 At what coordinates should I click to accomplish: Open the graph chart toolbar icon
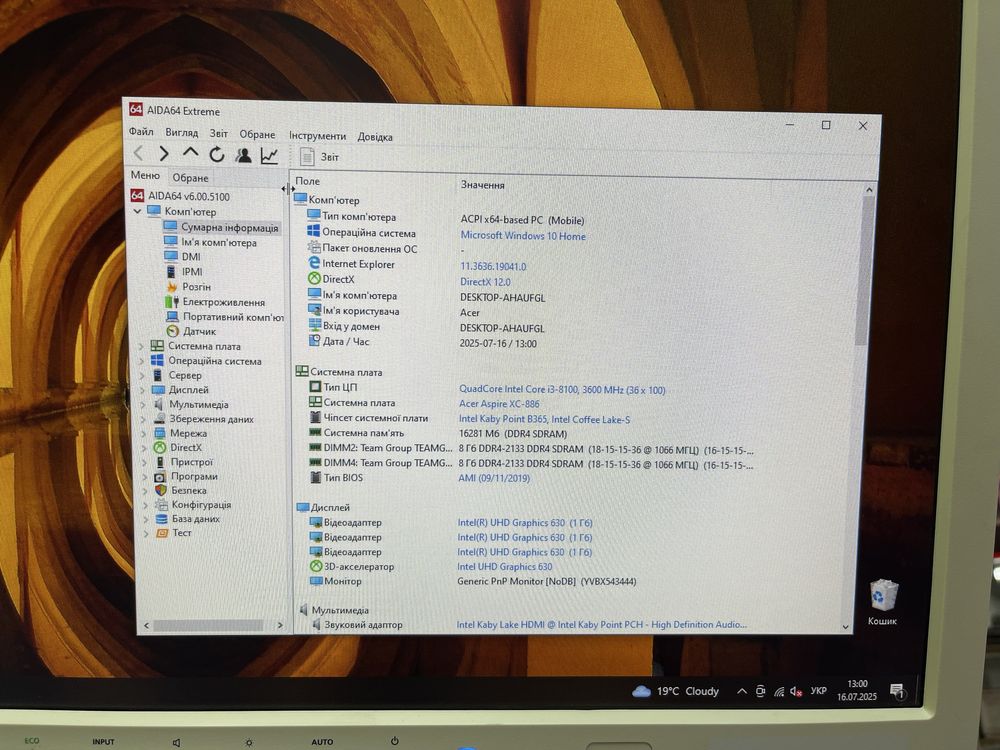point(269,156)
